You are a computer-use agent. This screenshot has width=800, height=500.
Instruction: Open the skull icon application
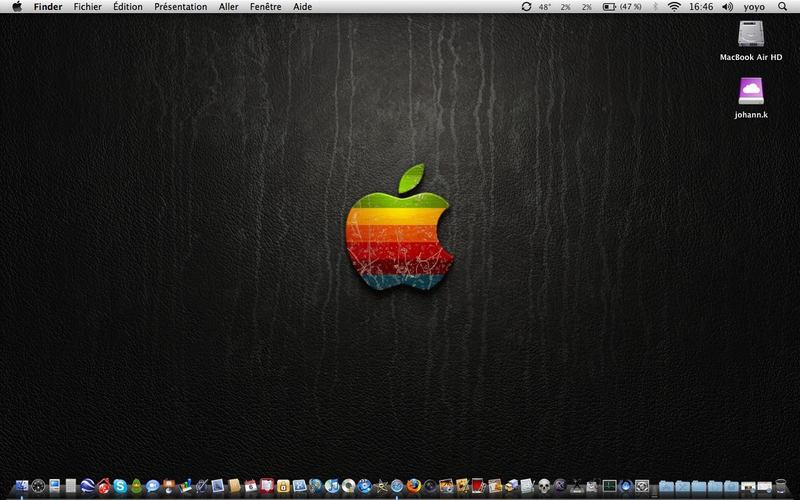[544, 486]
